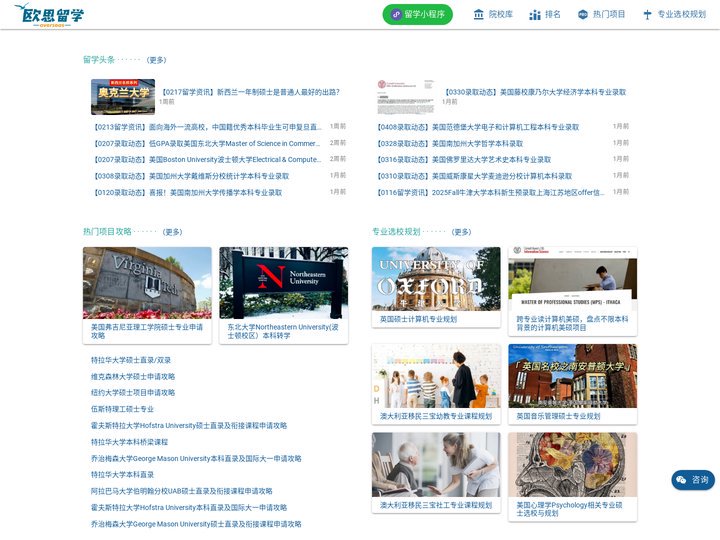
Task: Open 美国心理学Psychology相关专业 title
Action: coord(569,509)
